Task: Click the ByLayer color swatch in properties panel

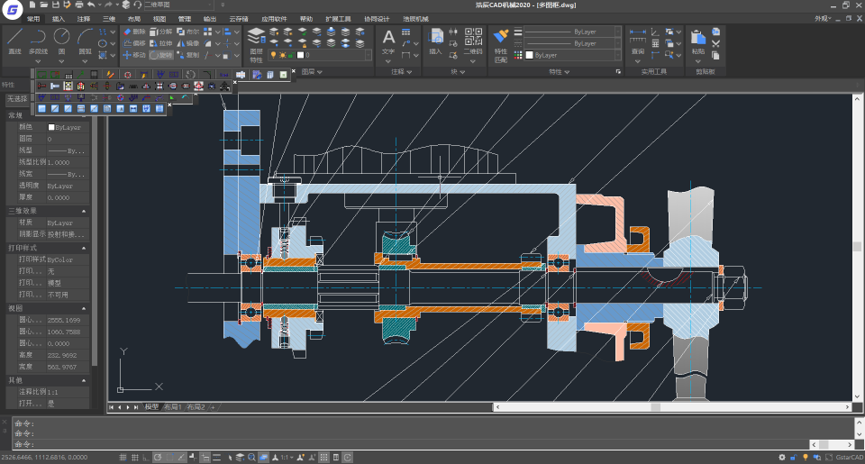Action: tap(52, 128)
